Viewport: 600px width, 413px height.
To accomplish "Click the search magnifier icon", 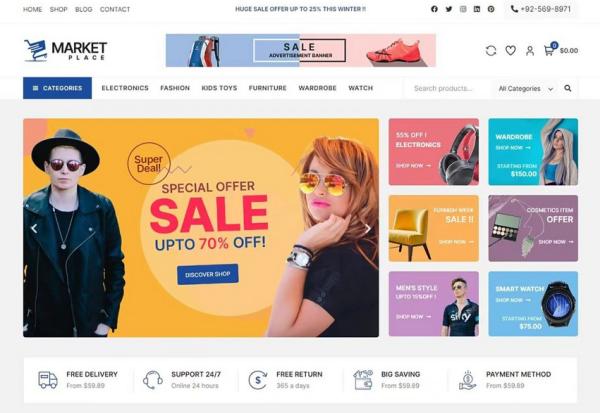I will coord(568,88).
